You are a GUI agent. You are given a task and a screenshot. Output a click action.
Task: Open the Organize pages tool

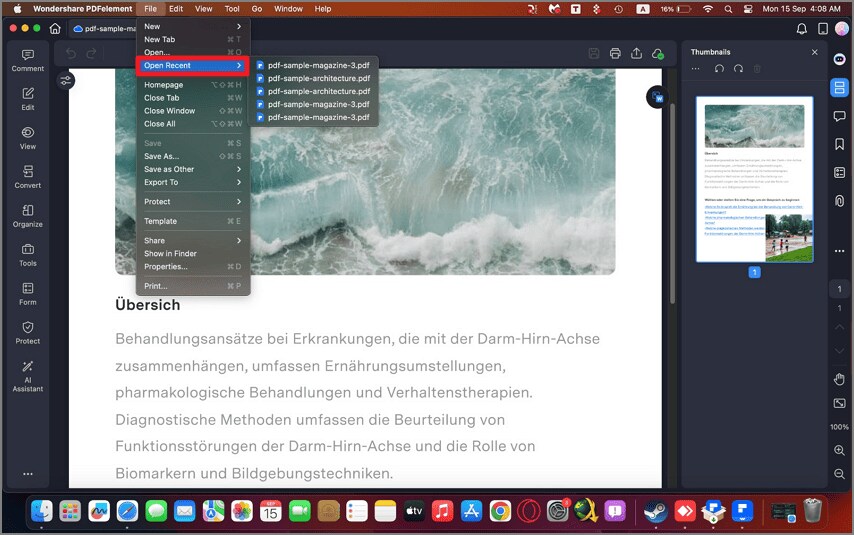pyautogui.click(x=28, y=216)
